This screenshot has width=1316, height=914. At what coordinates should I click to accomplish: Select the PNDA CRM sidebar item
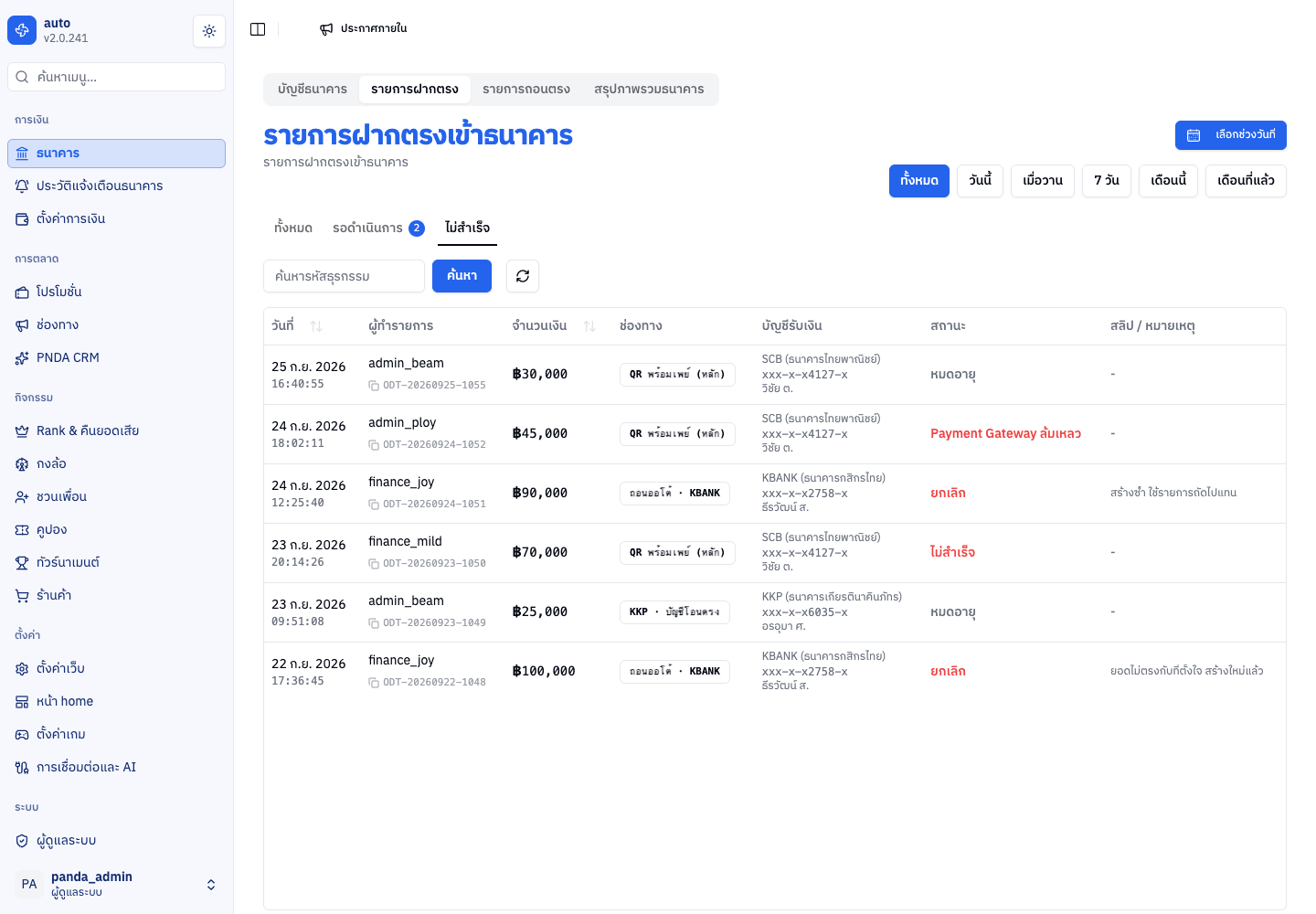click(x=116, y=358)
